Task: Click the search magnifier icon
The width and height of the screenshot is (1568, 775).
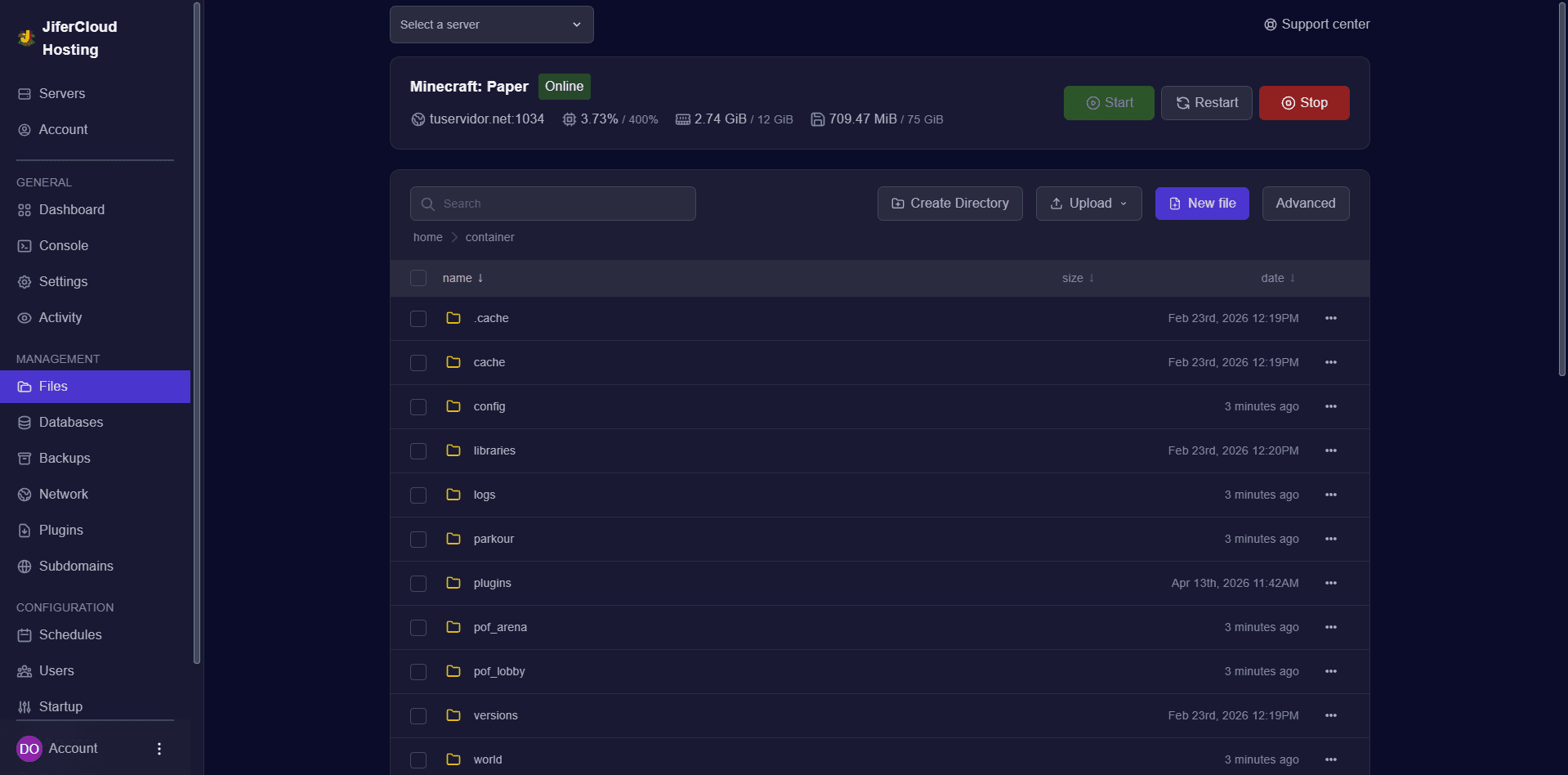Action: tap(427, 204)
